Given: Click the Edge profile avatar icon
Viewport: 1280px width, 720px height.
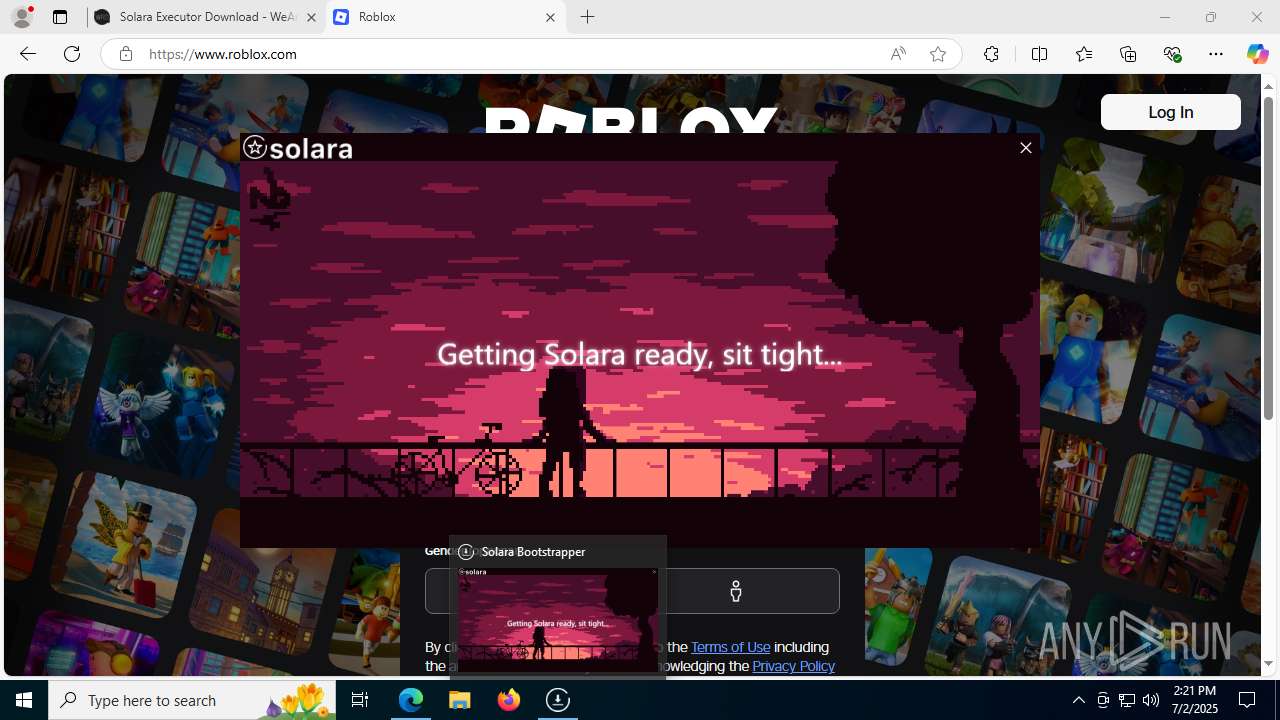Looking at the screenshot, I should [21, 17].
